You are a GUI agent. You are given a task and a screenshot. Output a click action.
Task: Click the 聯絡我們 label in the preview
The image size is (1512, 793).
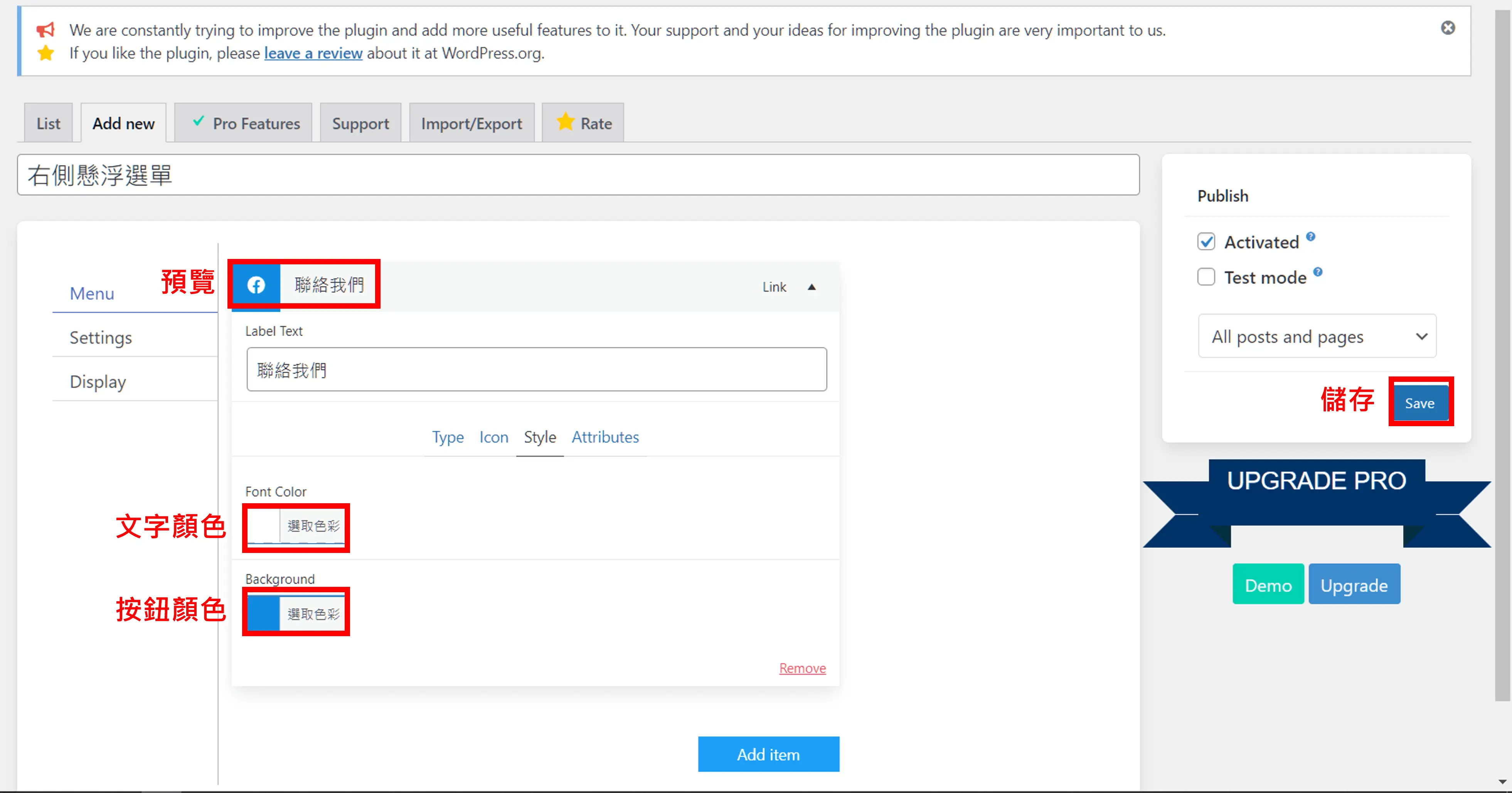(x=329, y=285)
